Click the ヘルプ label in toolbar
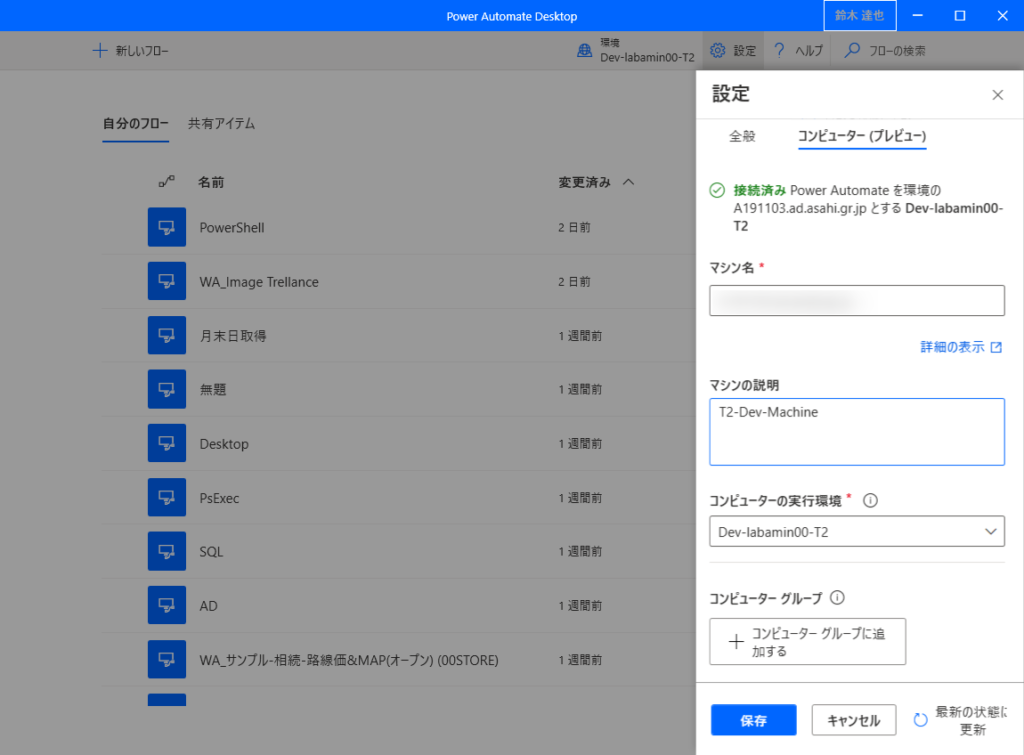The image size is (1024, 755). coord(808,50)
